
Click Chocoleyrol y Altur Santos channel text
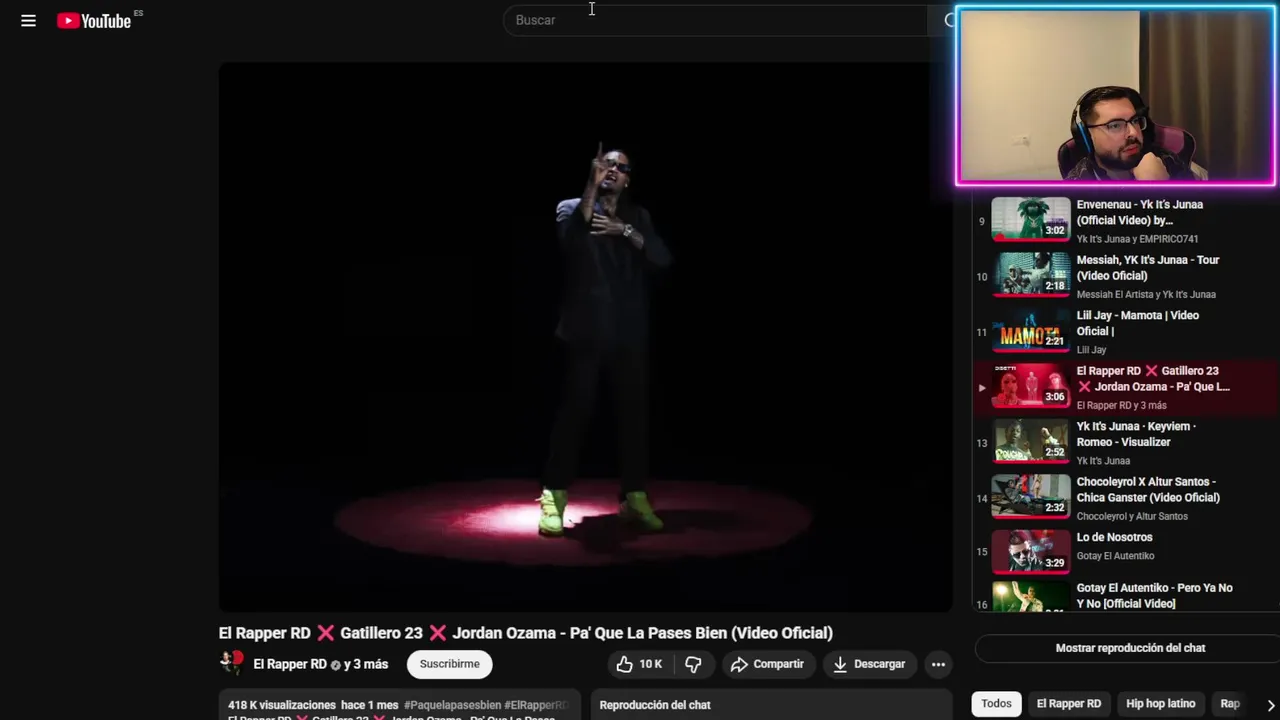point(1132,516)
